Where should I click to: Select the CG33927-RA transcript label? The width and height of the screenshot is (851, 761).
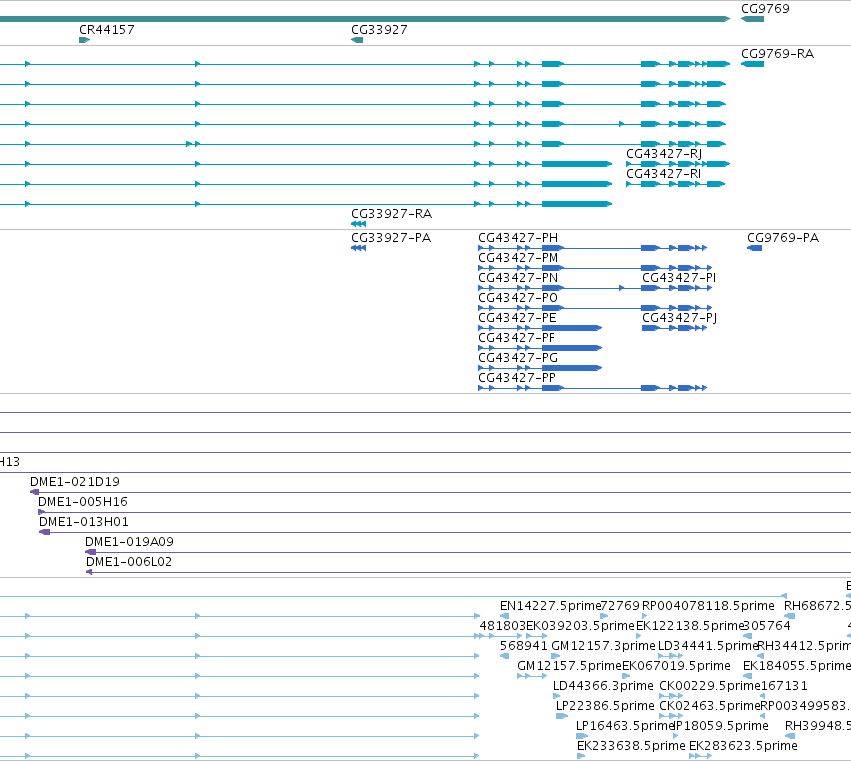click(391, 214)
